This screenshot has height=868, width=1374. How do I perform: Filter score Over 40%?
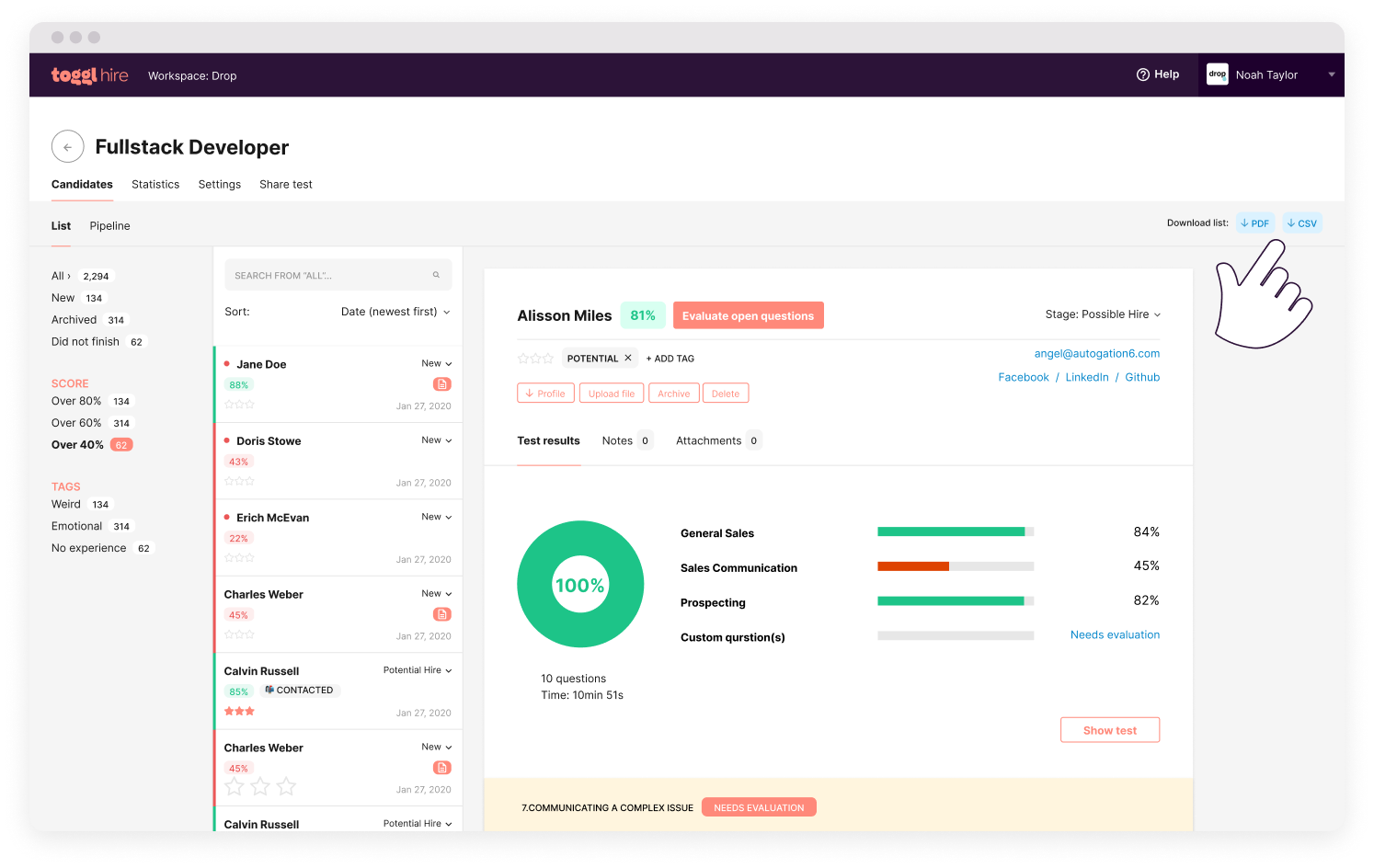[92, 445]
